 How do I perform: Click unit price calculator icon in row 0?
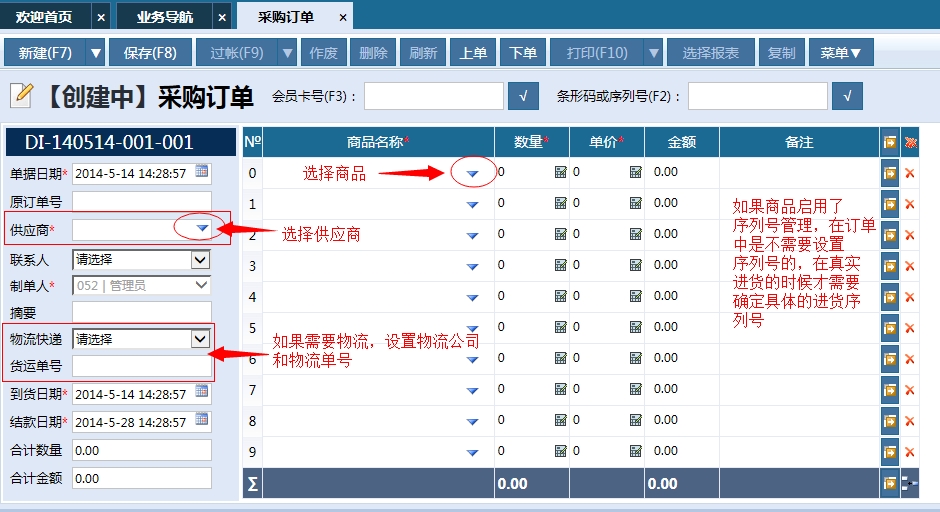pyautogui.click(x=635, y=172)
